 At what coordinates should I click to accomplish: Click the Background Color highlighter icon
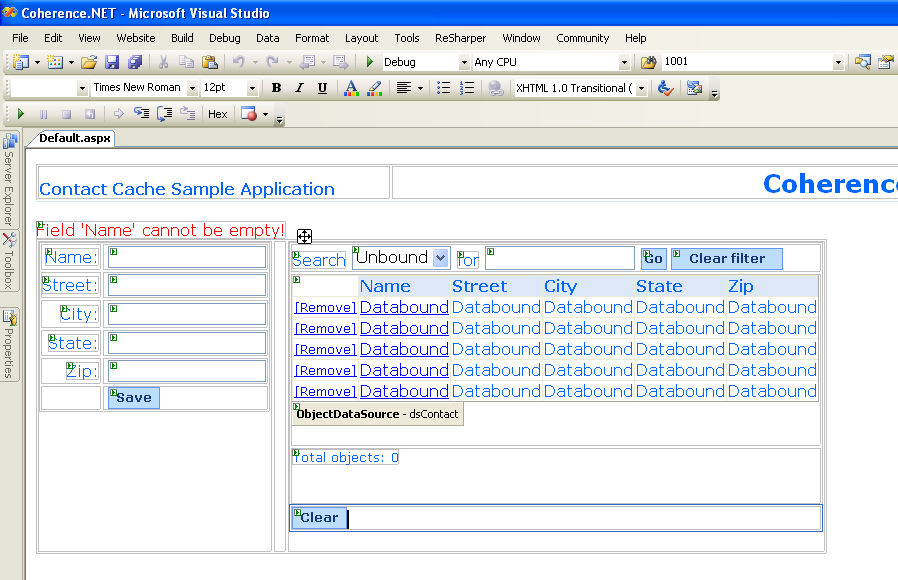(x=375, y=88)
